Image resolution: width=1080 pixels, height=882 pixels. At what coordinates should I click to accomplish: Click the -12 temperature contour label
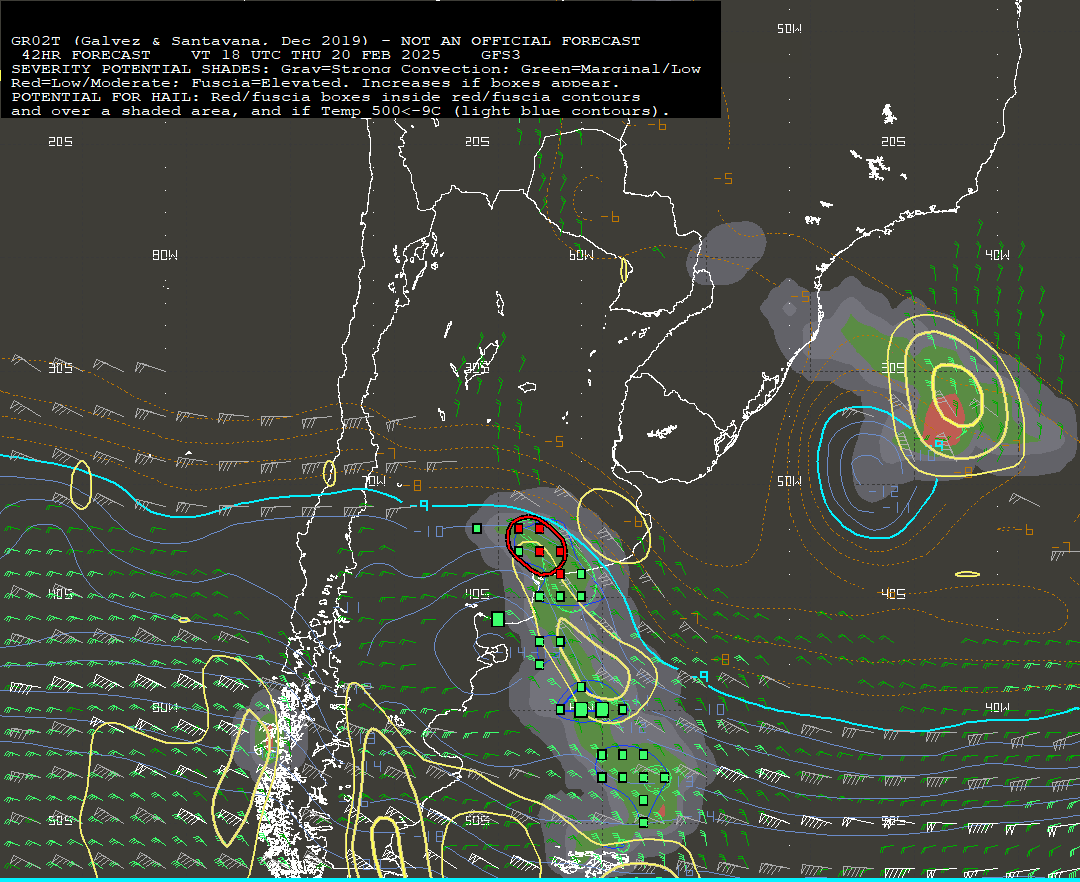(x=883, y=492)
